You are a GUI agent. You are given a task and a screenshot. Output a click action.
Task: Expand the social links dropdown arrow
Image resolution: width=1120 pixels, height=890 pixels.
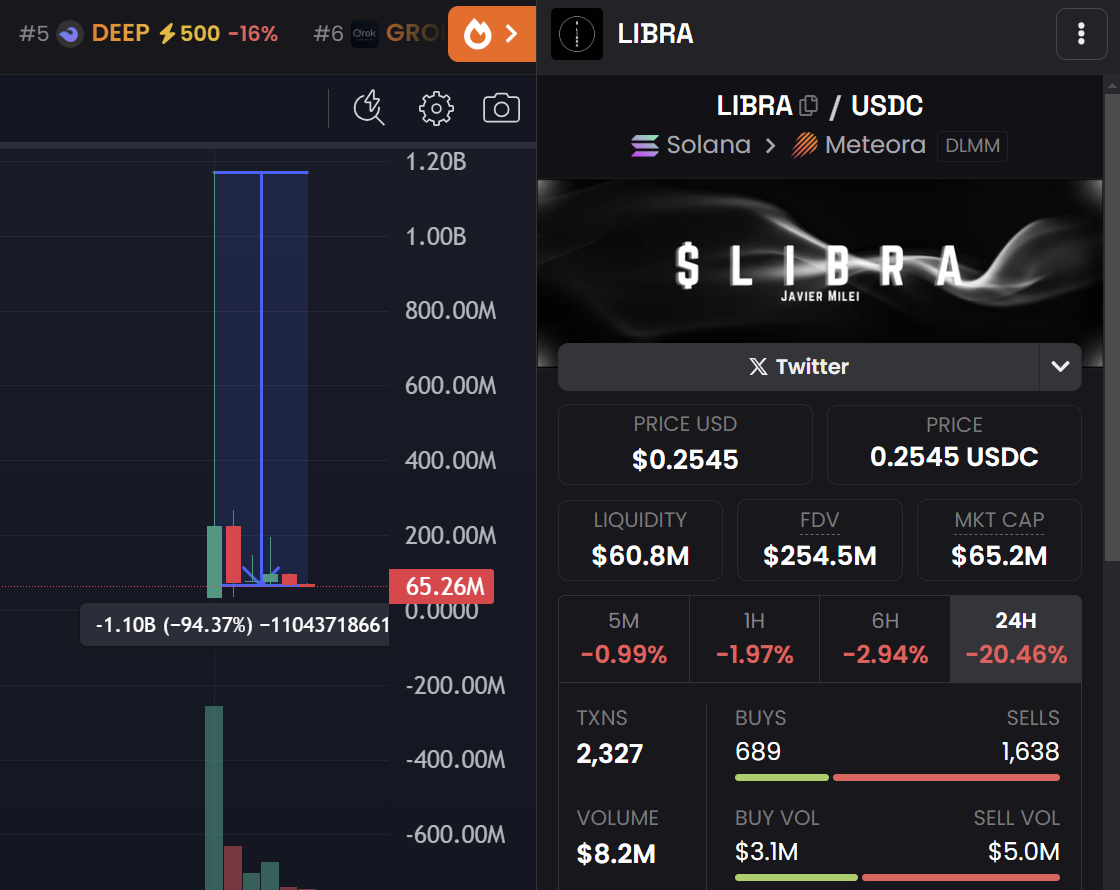1060,366
